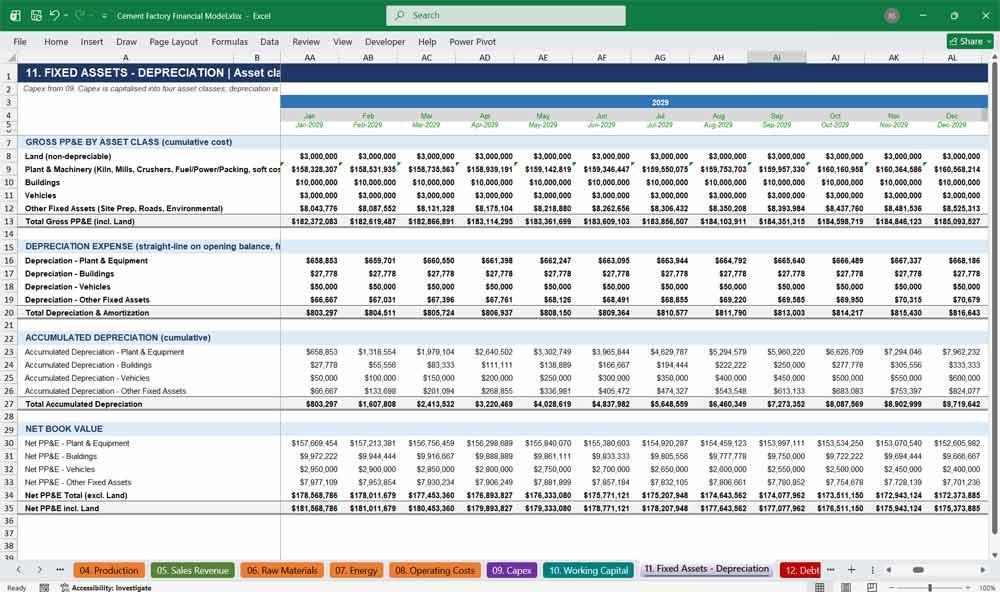Image resolution: width=1000 pixels, height=592 pixels.
Task: Click the next sheet navigation arrow
Action: (x=40, y=570)
